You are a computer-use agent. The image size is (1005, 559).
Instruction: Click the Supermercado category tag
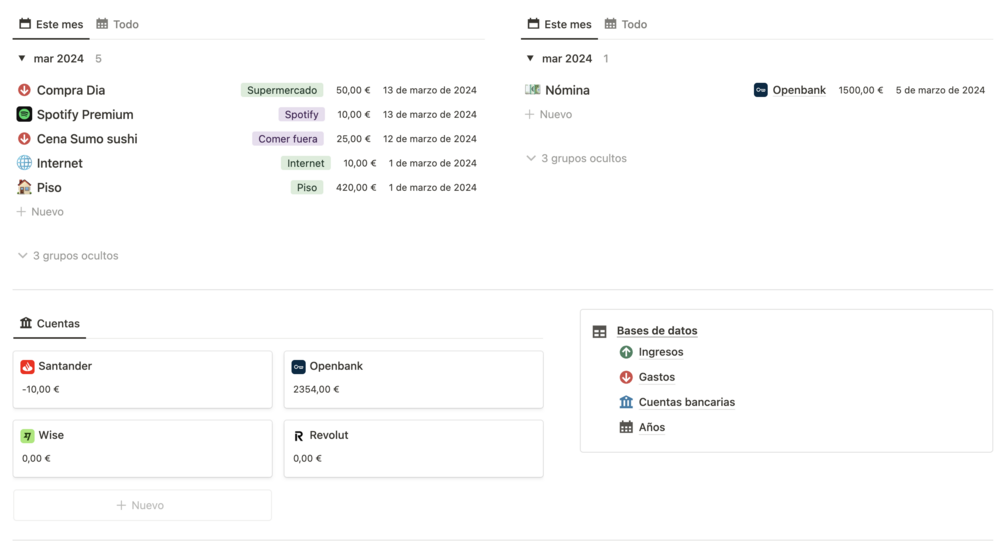pos(282,90)
